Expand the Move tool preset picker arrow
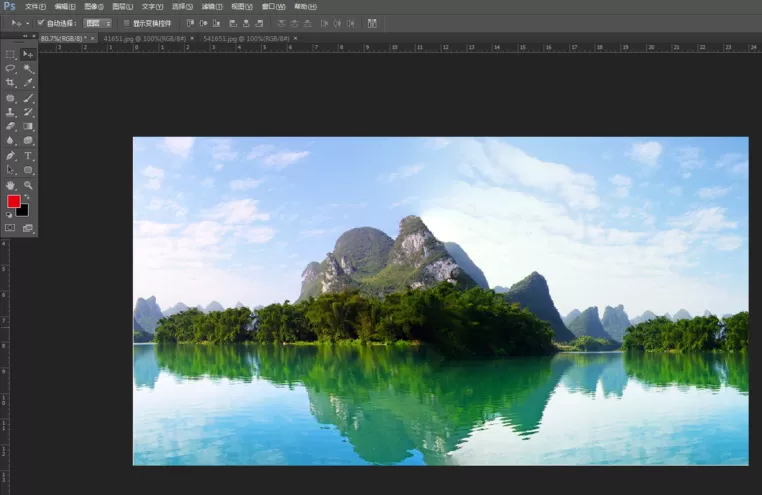The height and width of the screenshot is (495, 762). pos(27,23)
